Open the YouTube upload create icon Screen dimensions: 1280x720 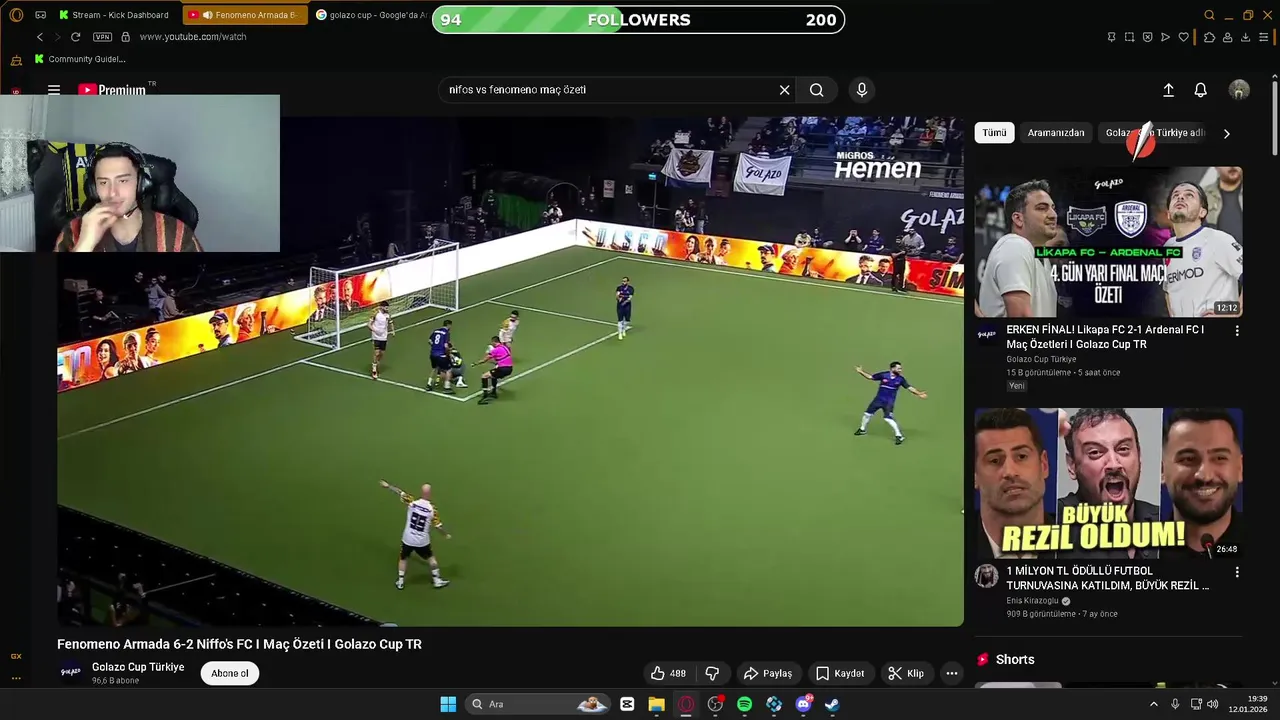(x=1168, y=90)
